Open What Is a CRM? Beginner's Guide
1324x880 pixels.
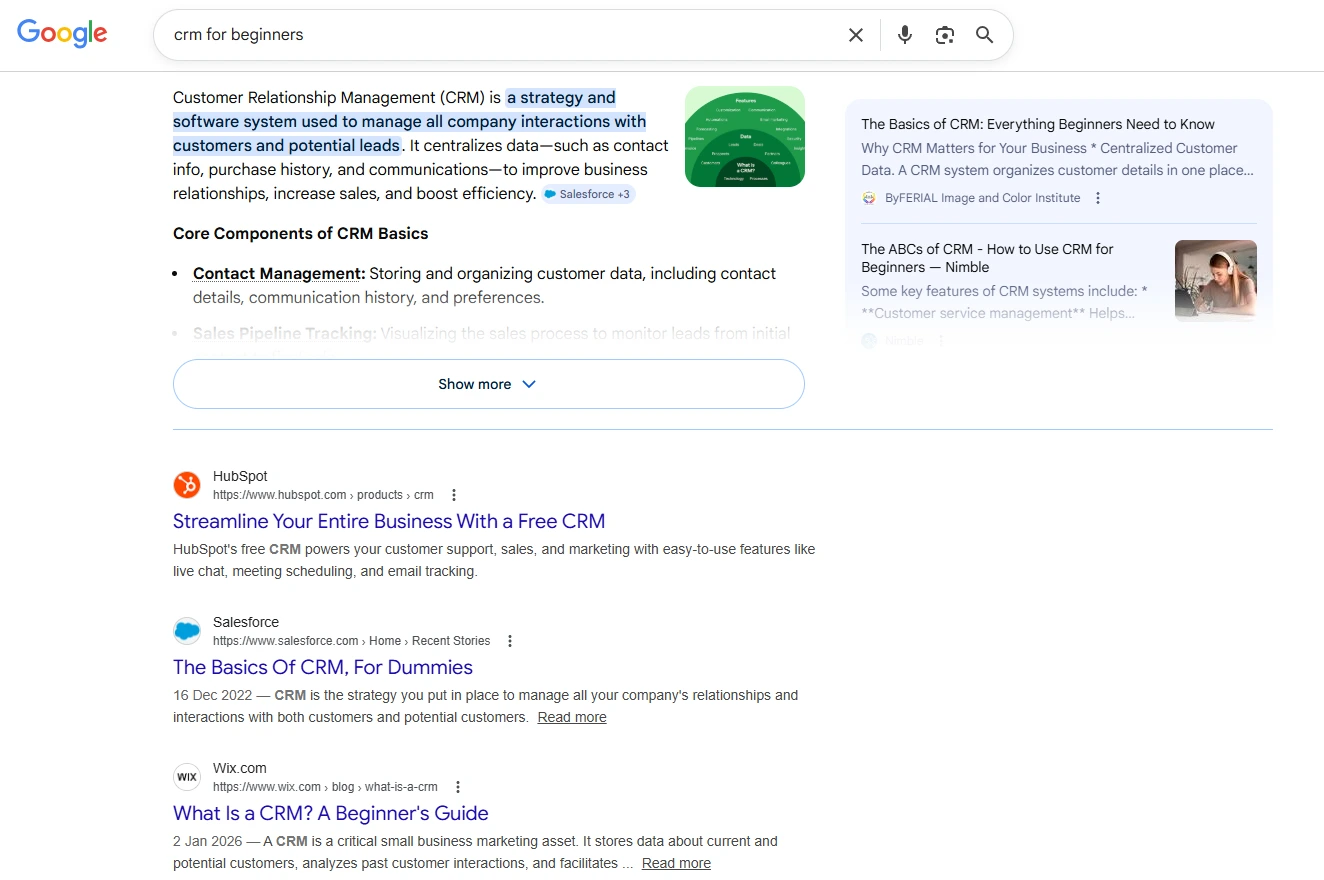click(x=330, y=813)
